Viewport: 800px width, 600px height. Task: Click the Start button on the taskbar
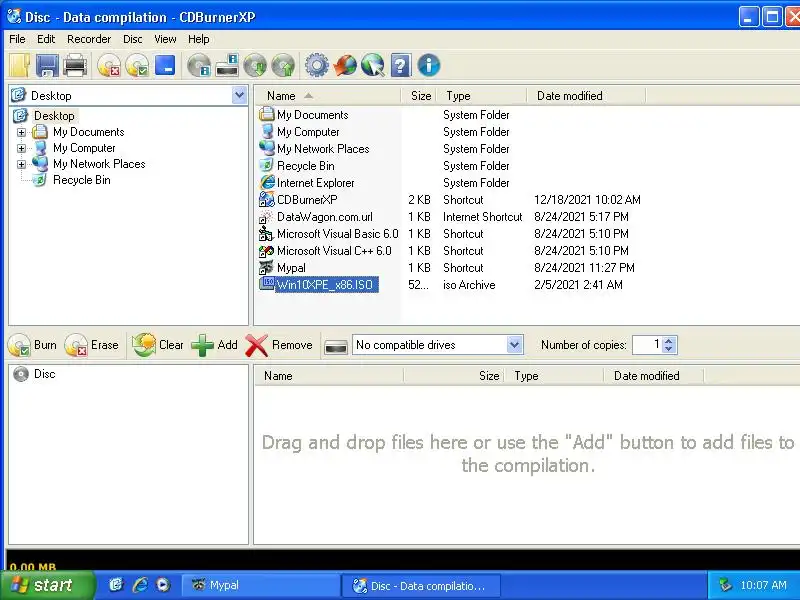47,585
